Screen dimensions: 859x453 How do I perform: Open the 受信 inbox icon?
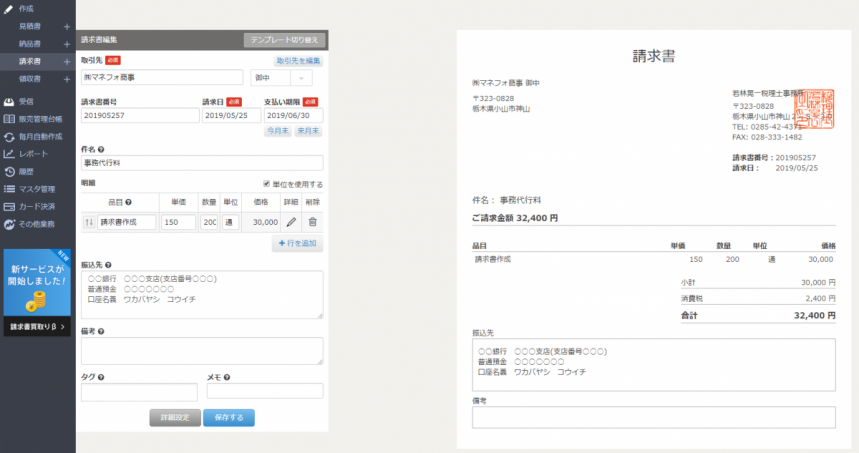(x=9, y=101)
